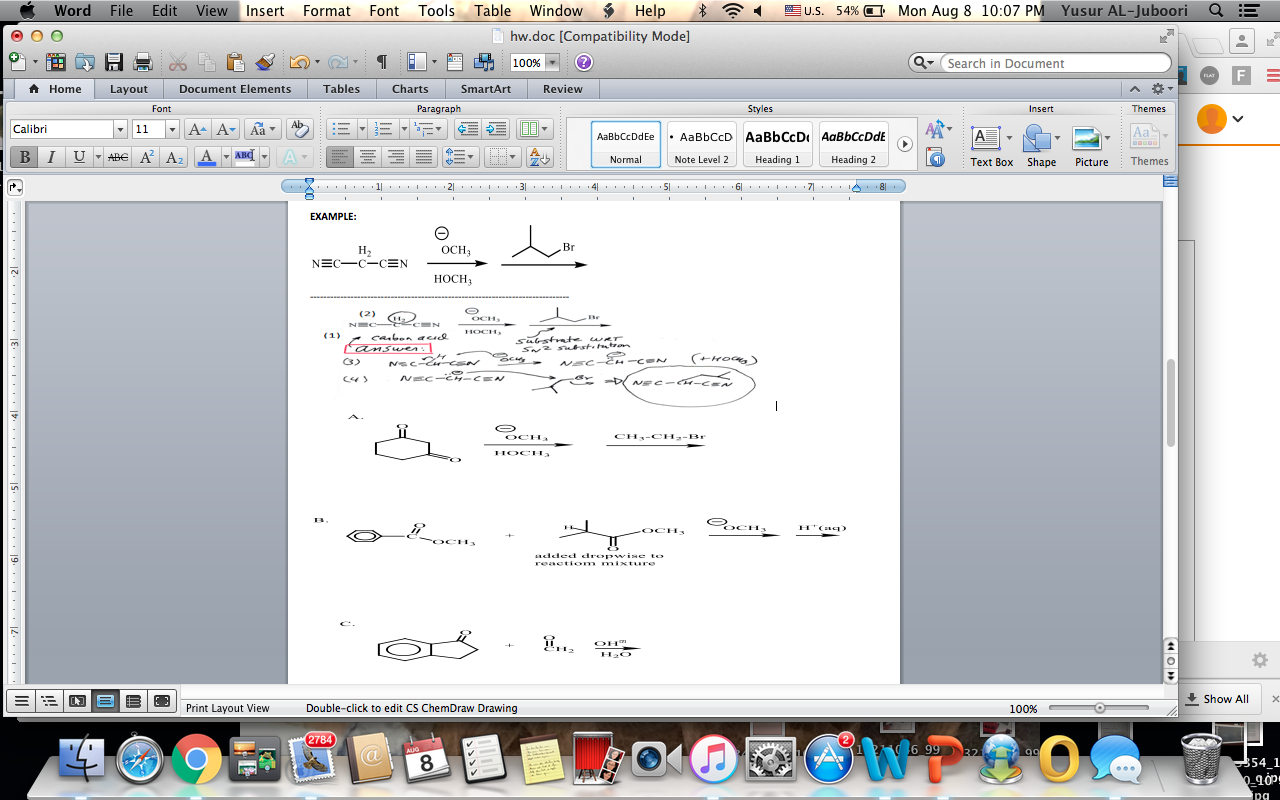
Task: Toggle show paragraph marks (¶)
Action: 381,62
